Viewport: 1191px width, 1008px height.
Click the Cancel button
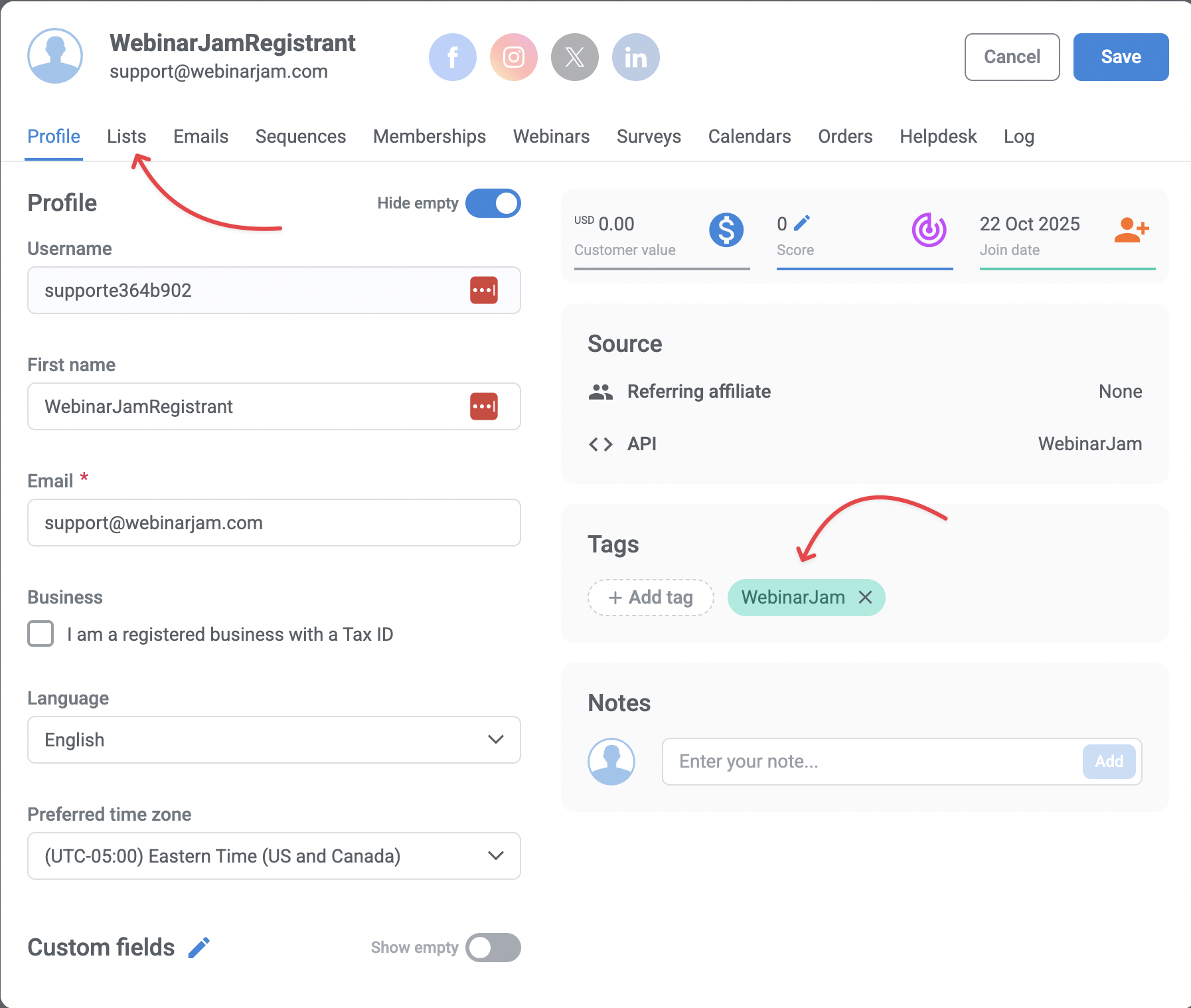point(1012,57)
